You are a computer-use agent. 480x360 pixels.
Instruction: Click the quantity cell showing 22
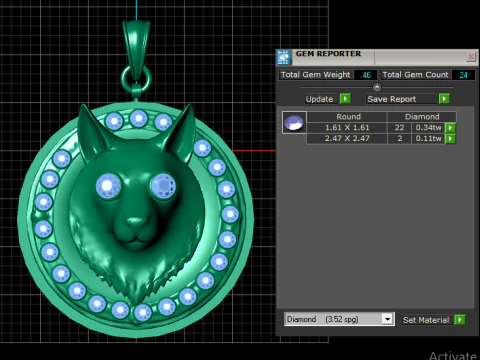tap(399, 127)
